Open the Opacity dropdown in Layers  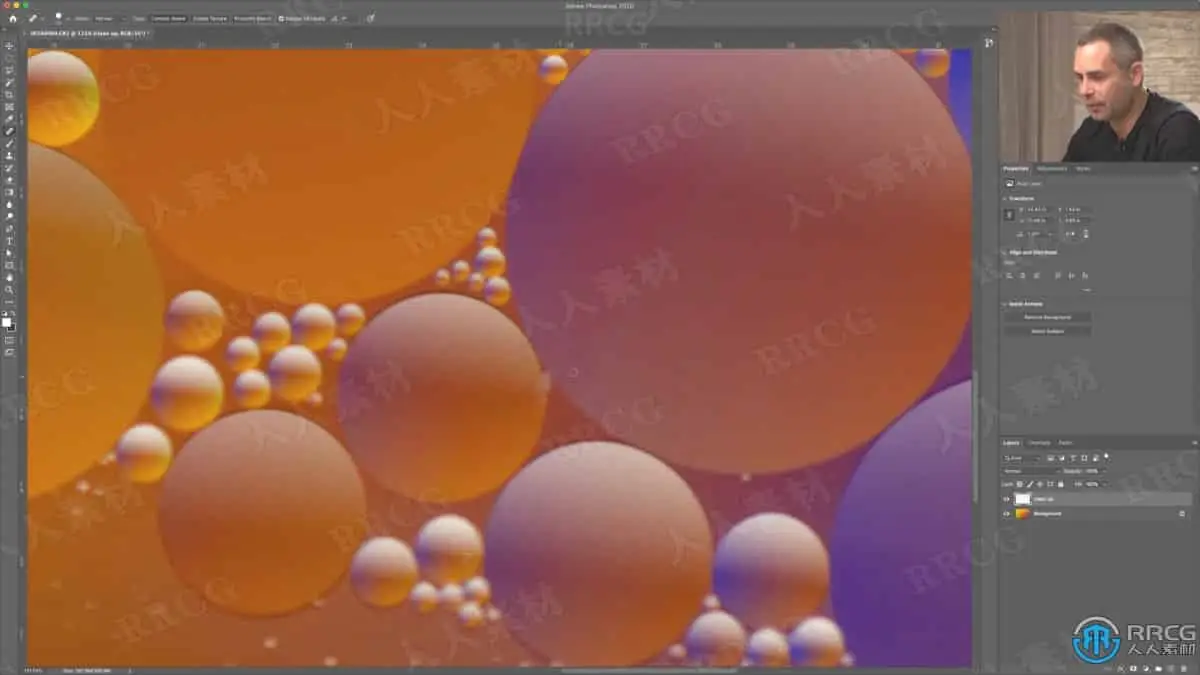click(1105, 471)
